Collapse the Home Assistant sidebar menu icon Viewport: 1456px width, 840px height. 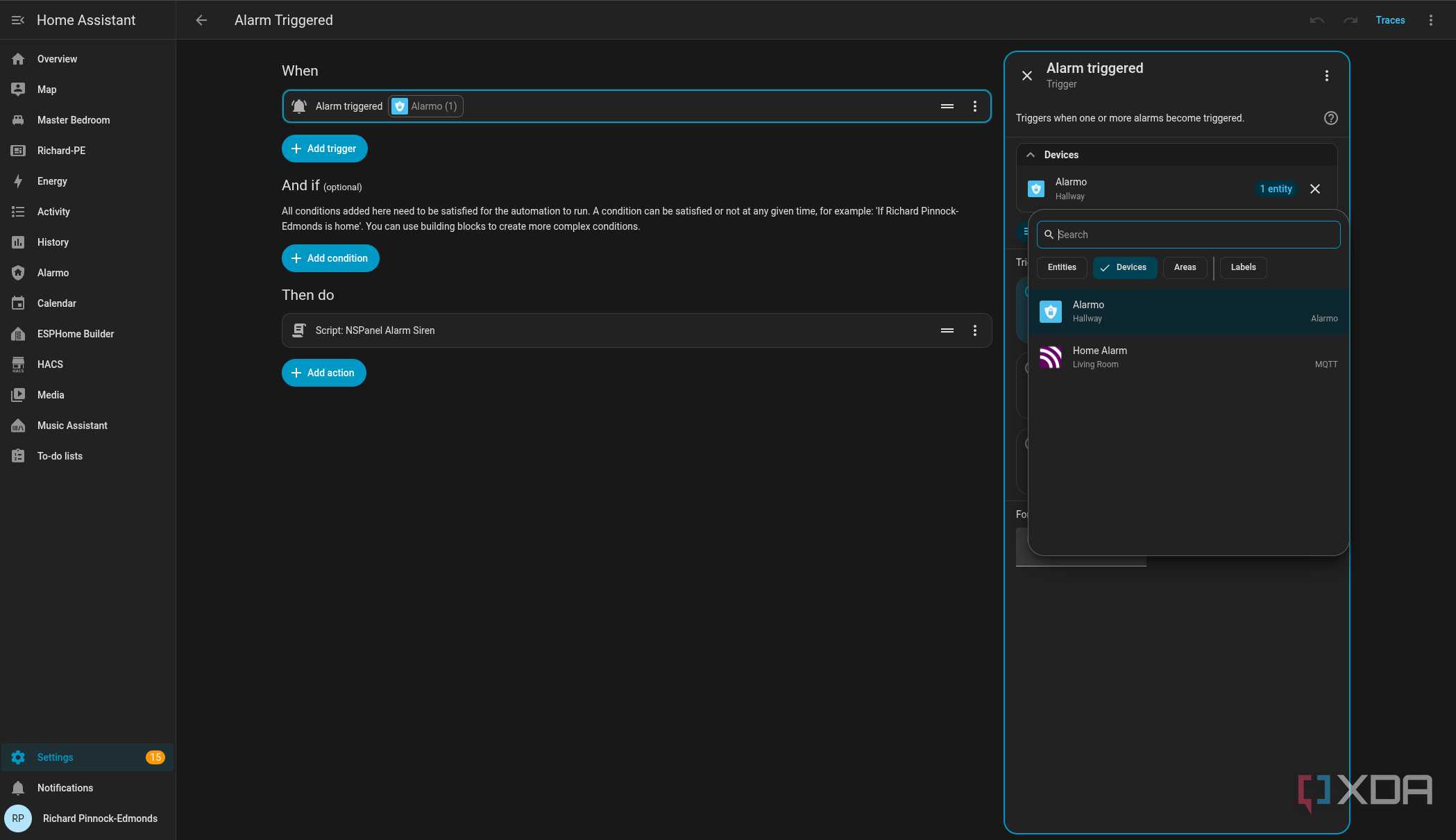tap(18, 20)
